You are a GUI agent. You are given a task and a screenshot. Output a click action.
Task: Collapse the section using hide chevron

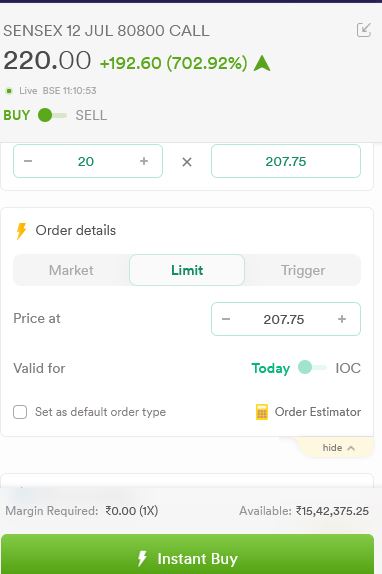351,448
